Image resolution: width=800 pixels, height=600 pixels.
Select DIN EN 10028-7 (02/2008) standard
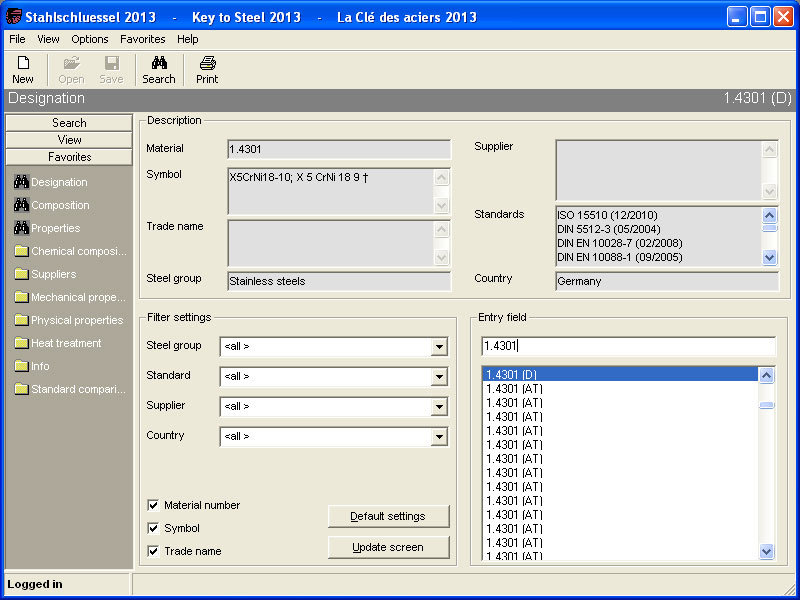point(619,243)
